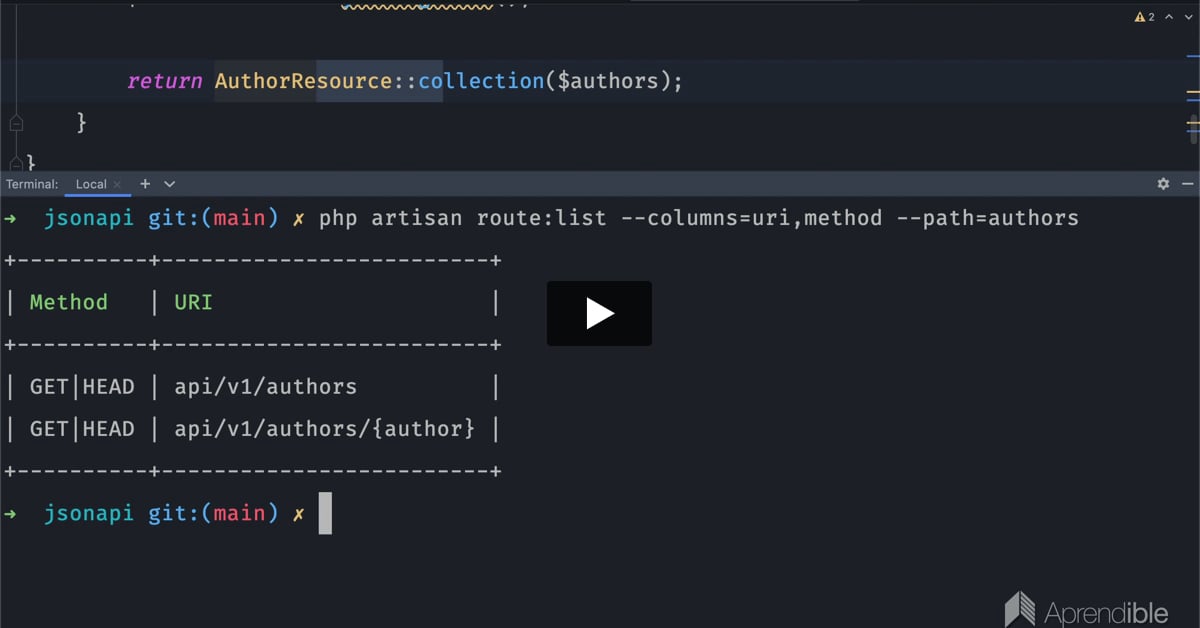
Task: Click the Method column header in terminal
Action: click(68, 302)
